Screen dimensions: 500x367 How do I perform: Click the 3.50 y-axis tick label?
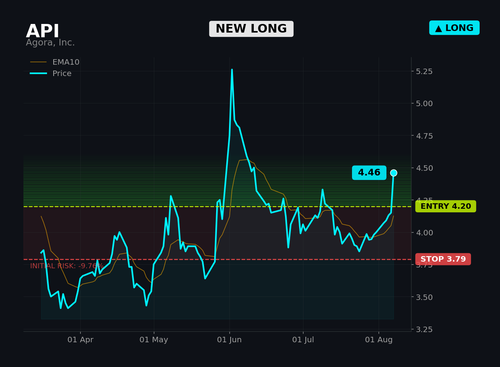(x=424, y=297)
